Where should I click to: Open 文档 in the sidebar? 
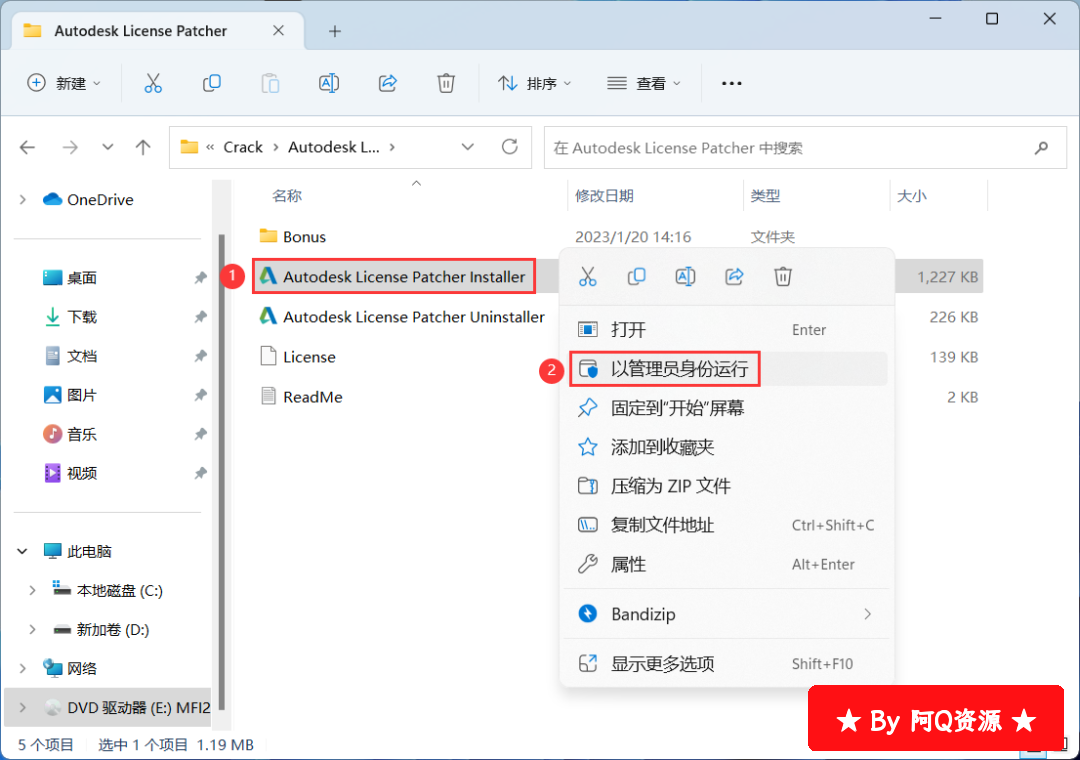pos(81,356)
